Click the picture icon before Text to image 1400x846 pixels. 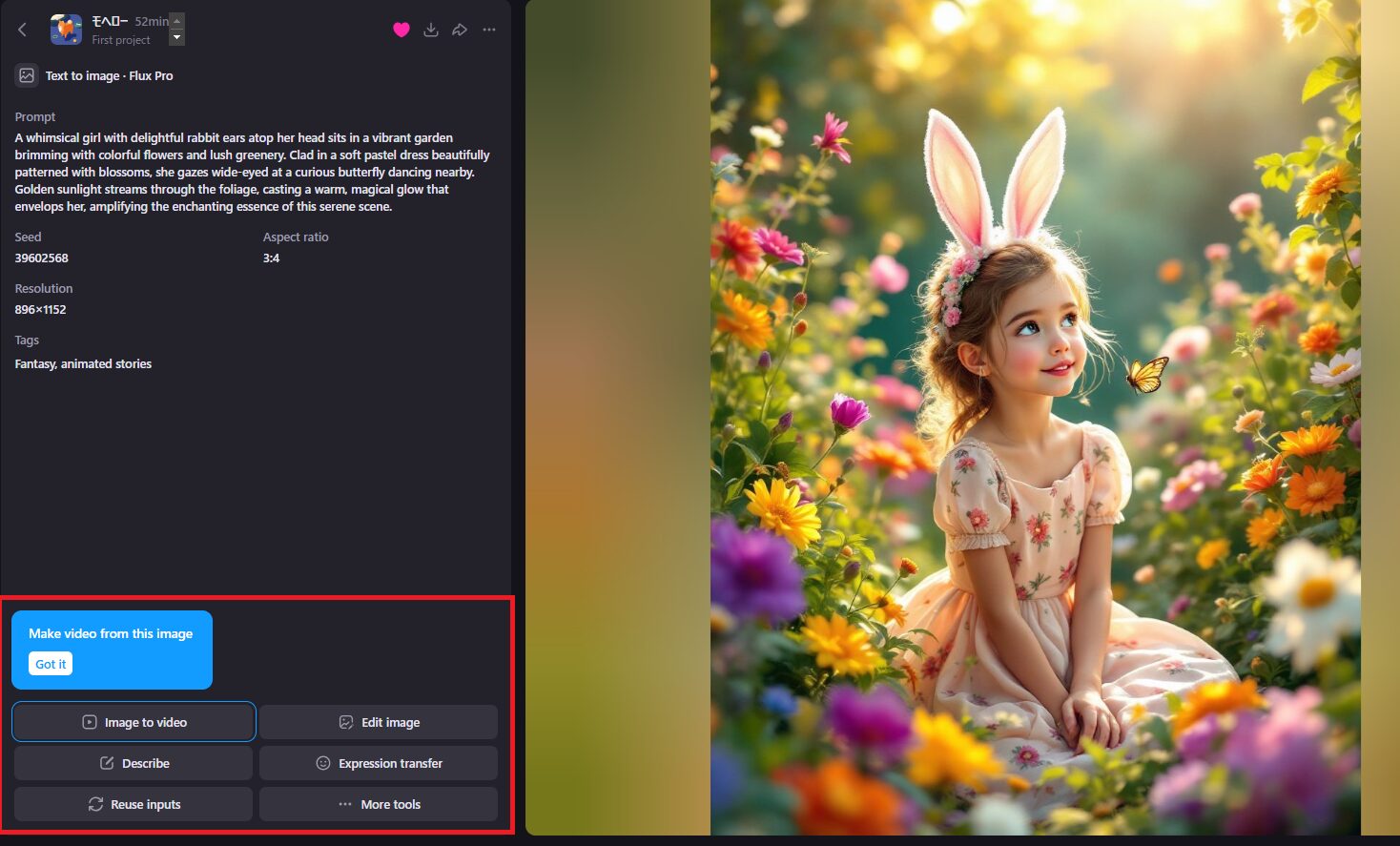point(25,74)
